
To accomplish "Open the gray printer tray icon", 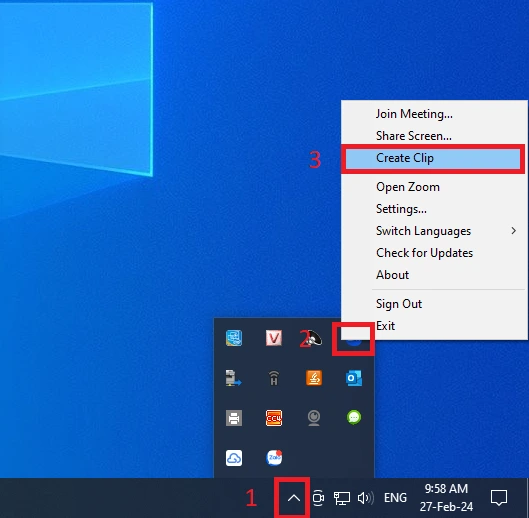I will pyautogui.click(x=234, y=418).
